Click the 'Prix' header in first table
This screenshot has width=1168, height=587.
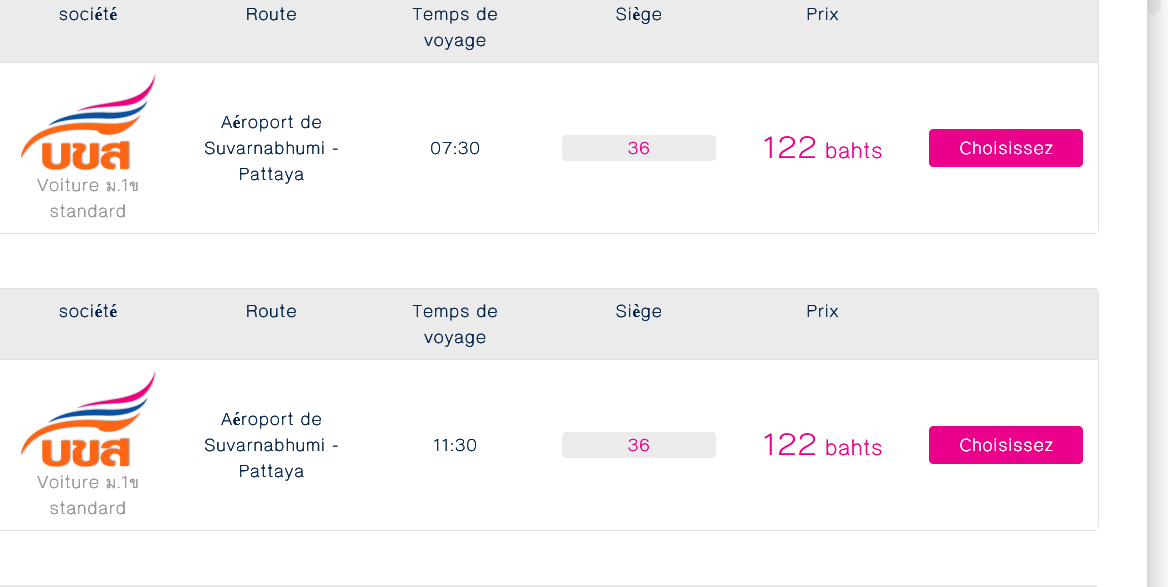[822, 15]
